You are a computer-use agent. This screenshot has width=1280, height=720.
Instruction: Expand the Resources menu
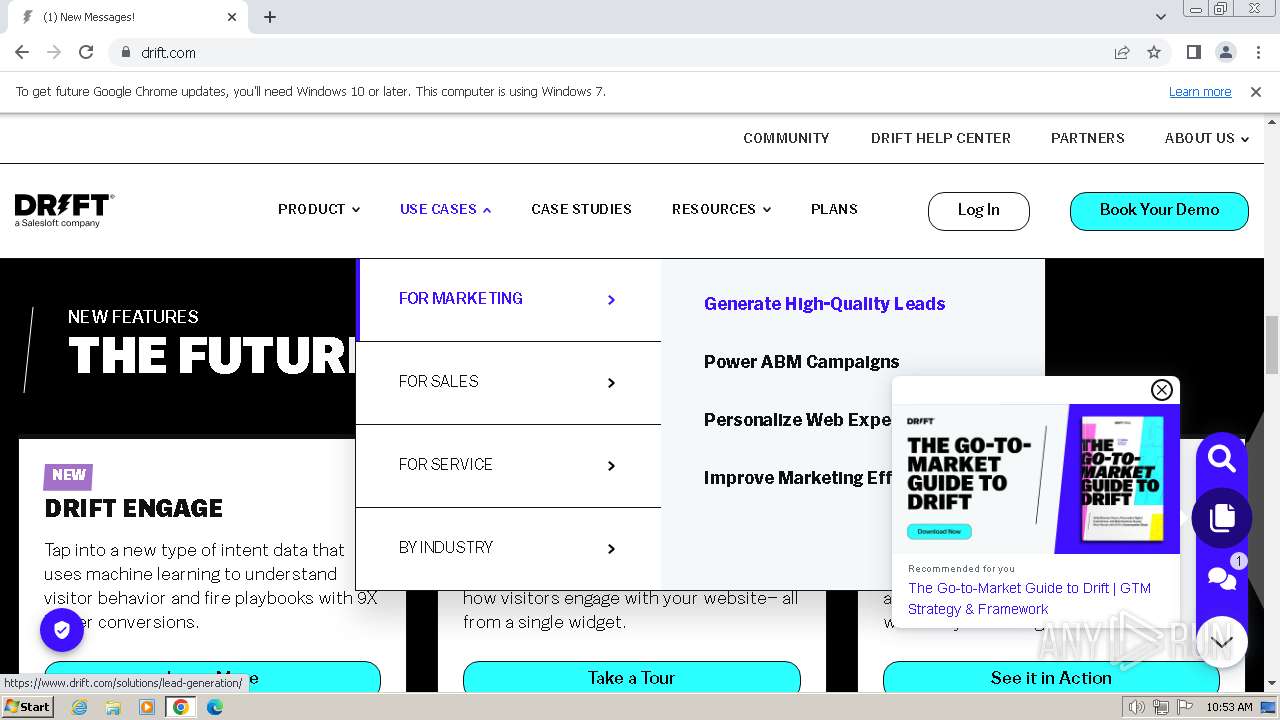(x=721, y=209)
